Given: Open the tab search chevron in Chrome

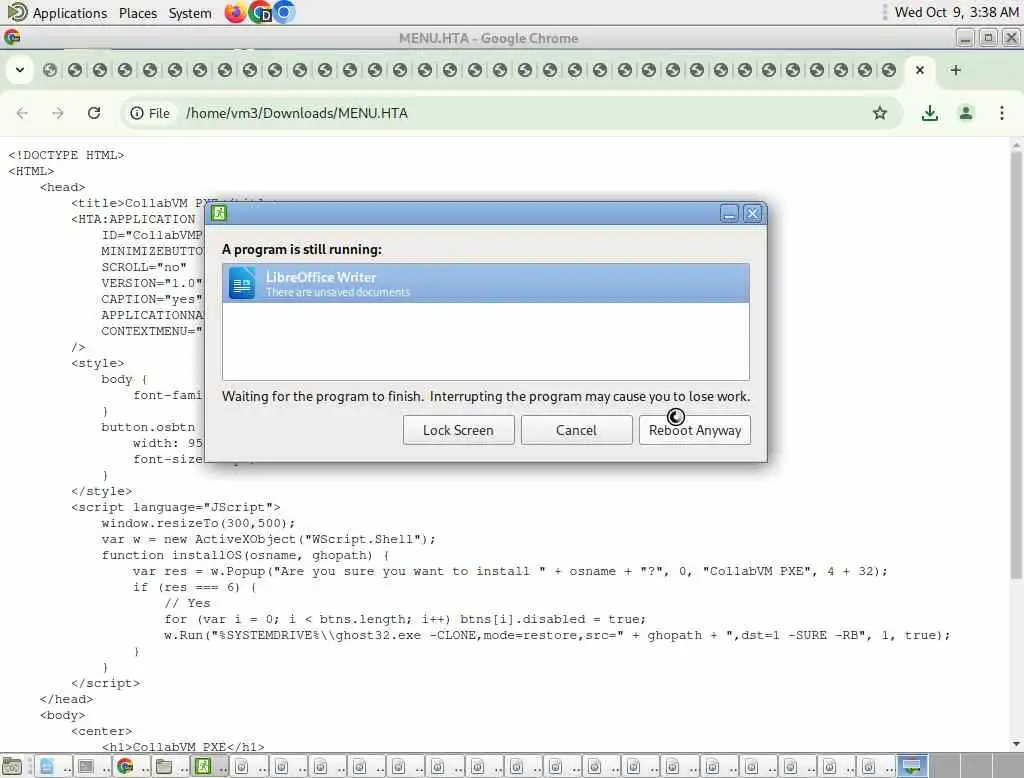Looking at the screenshot, I should (x=20, y=70).
